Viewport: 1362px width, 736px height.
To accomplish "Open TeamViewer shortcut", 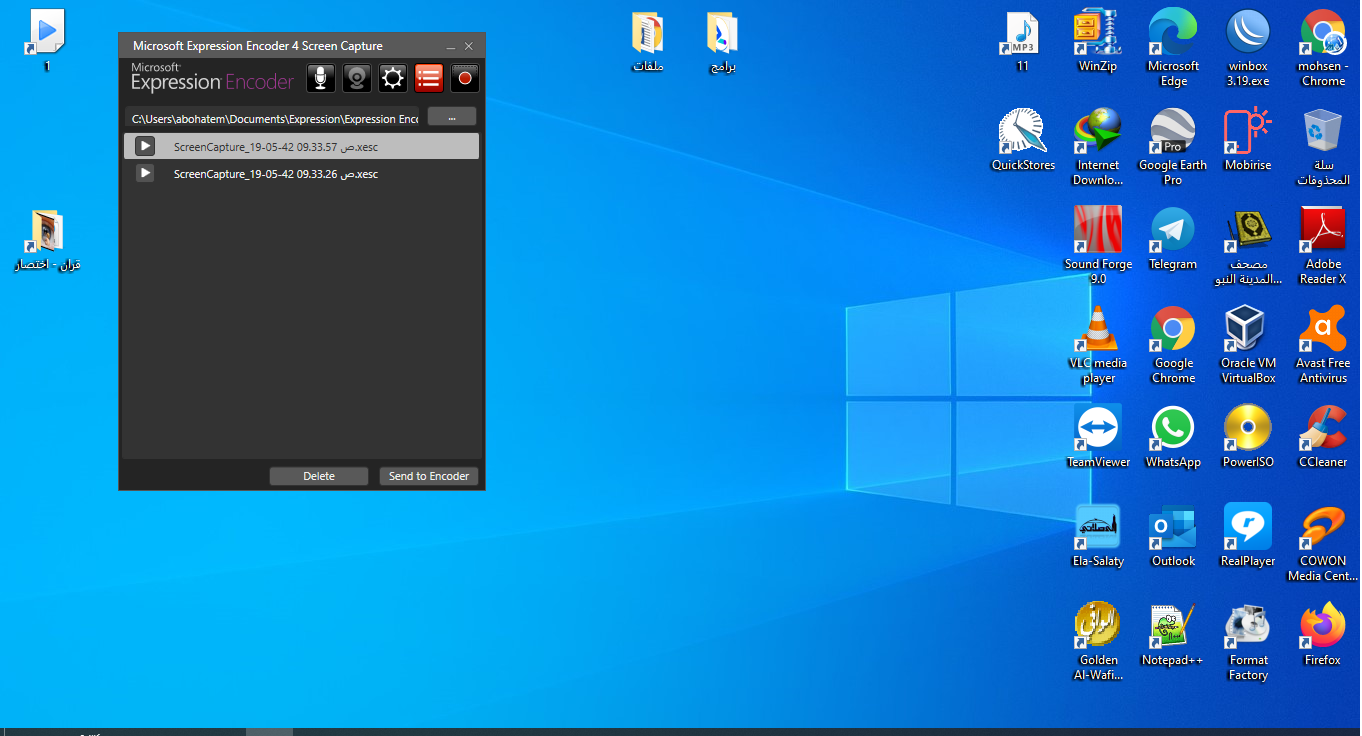I will (x=1098, y=436).
